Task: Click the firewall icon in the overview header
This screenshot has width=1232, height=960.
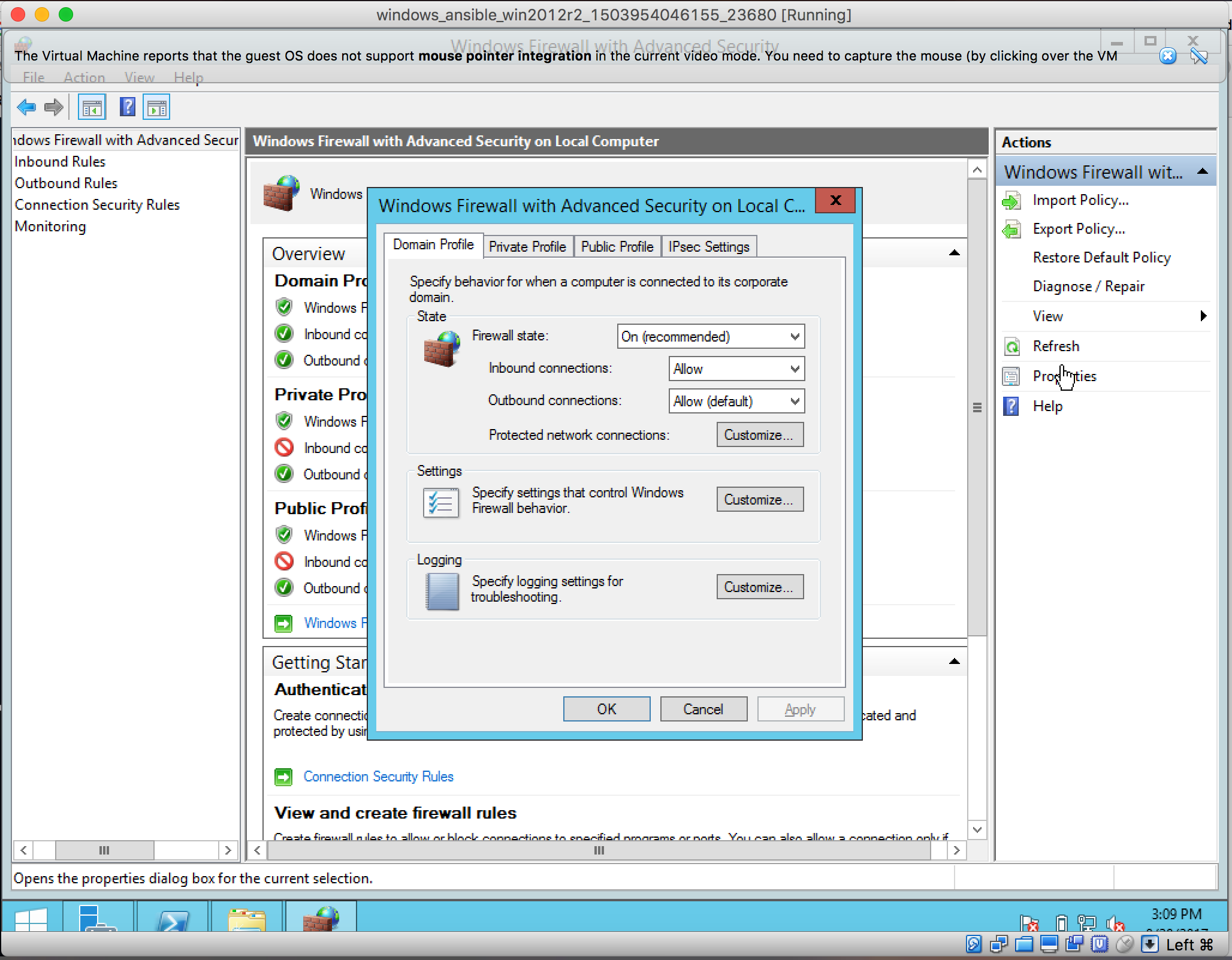Action: pyautogui.click(x=282, y=193)
